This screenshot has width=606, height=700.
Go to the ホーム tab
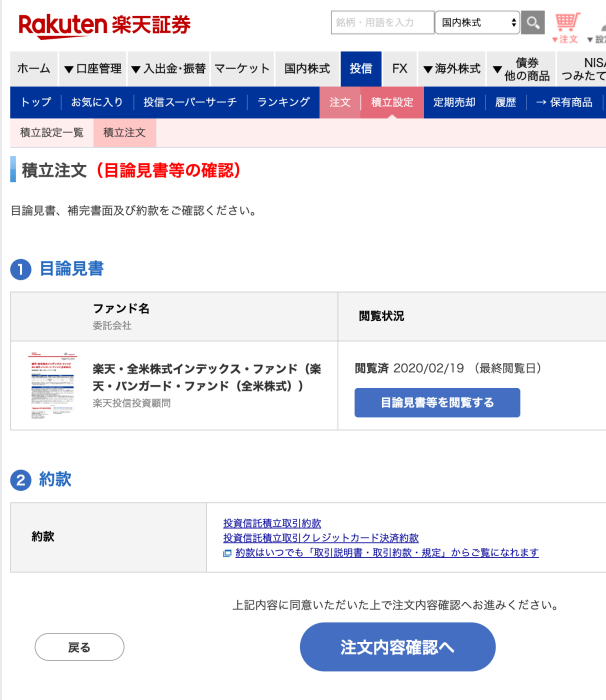point(33,69)
